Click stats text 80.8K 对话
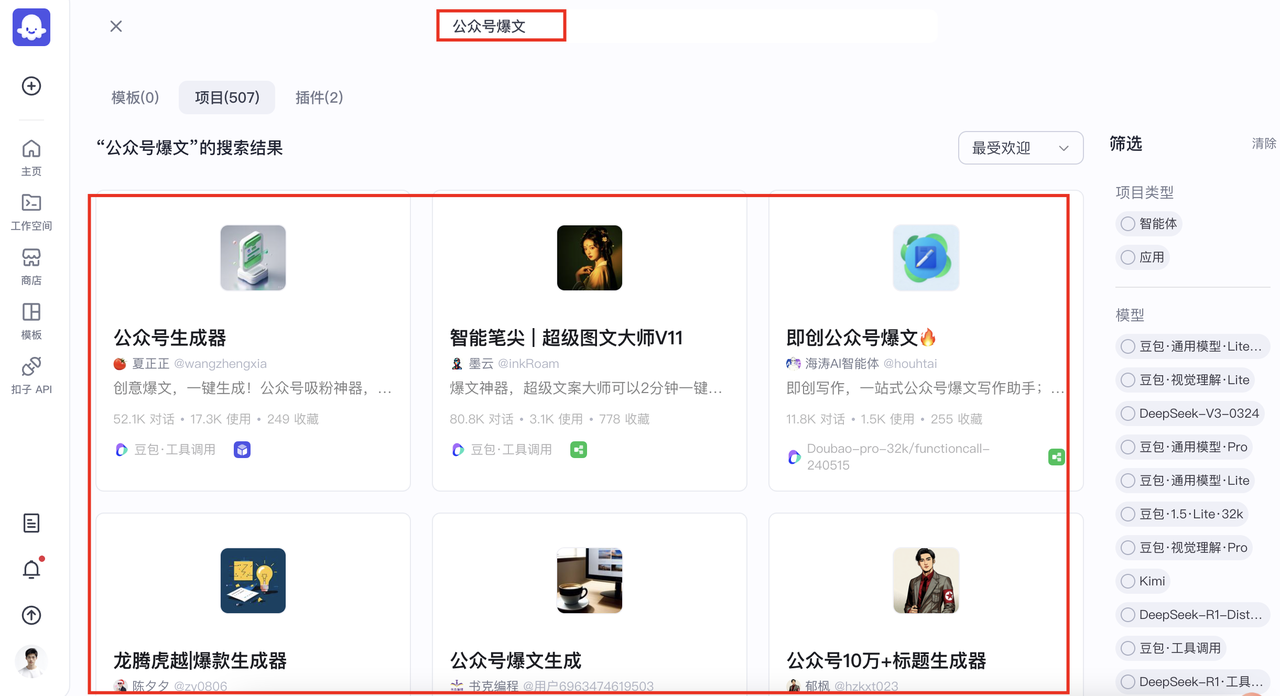This screenshot has height=696, width=1280. [481, 420]
